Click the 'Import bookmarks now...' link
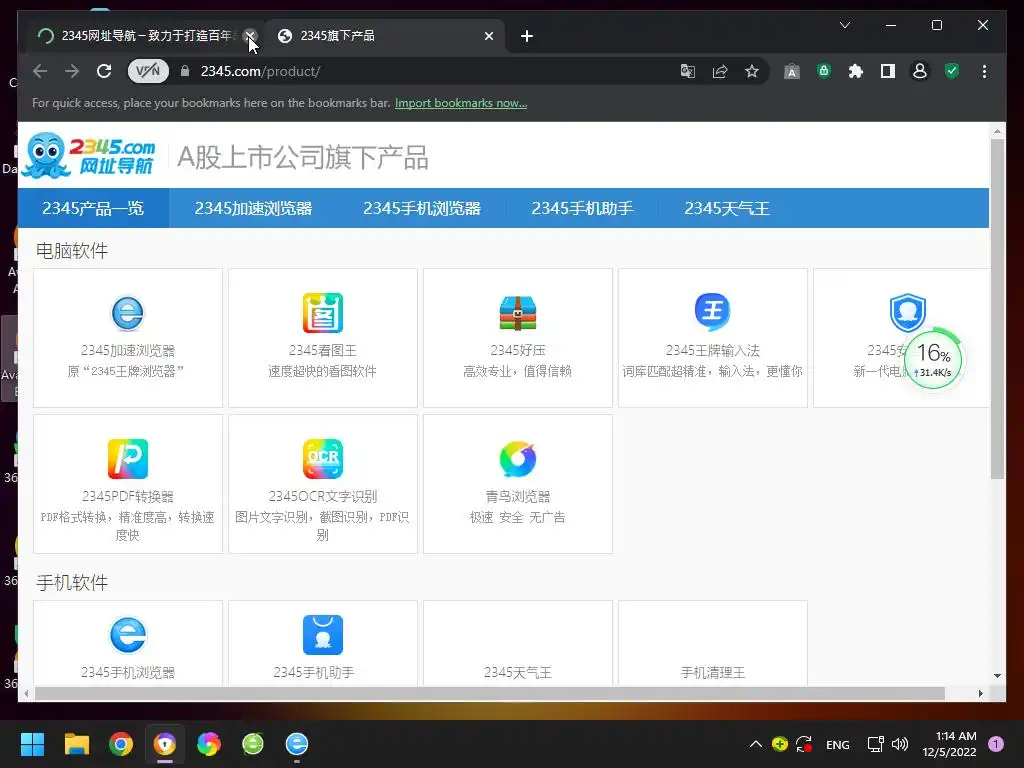The height and width of the screenshot is (768, 1024). click(x=461, y=103)
